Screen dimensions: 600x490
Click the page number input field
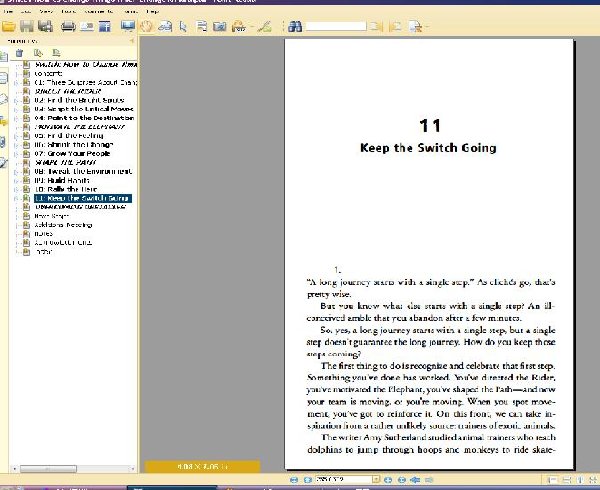[343, 480]
